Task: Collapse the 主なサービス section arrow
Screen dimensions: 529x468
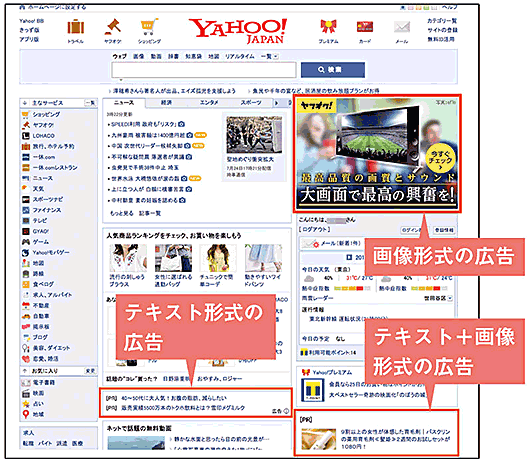Action: click(x=25, y=103)
